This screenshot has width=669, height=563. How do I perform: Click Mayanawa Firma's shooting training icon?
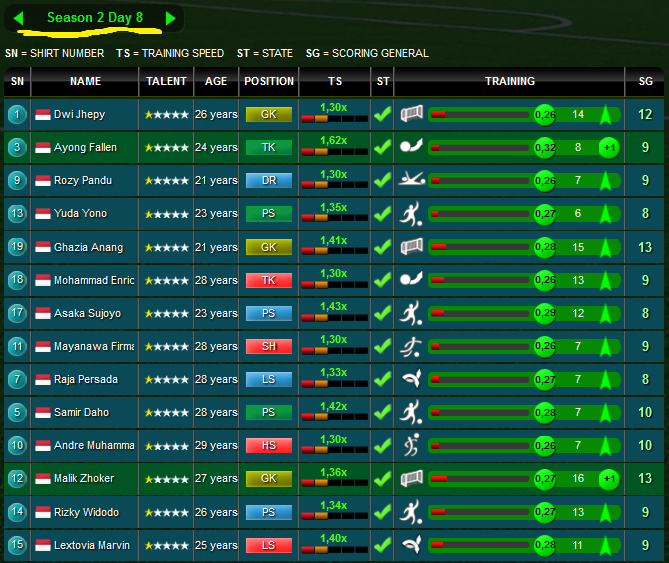coord(411,346)
